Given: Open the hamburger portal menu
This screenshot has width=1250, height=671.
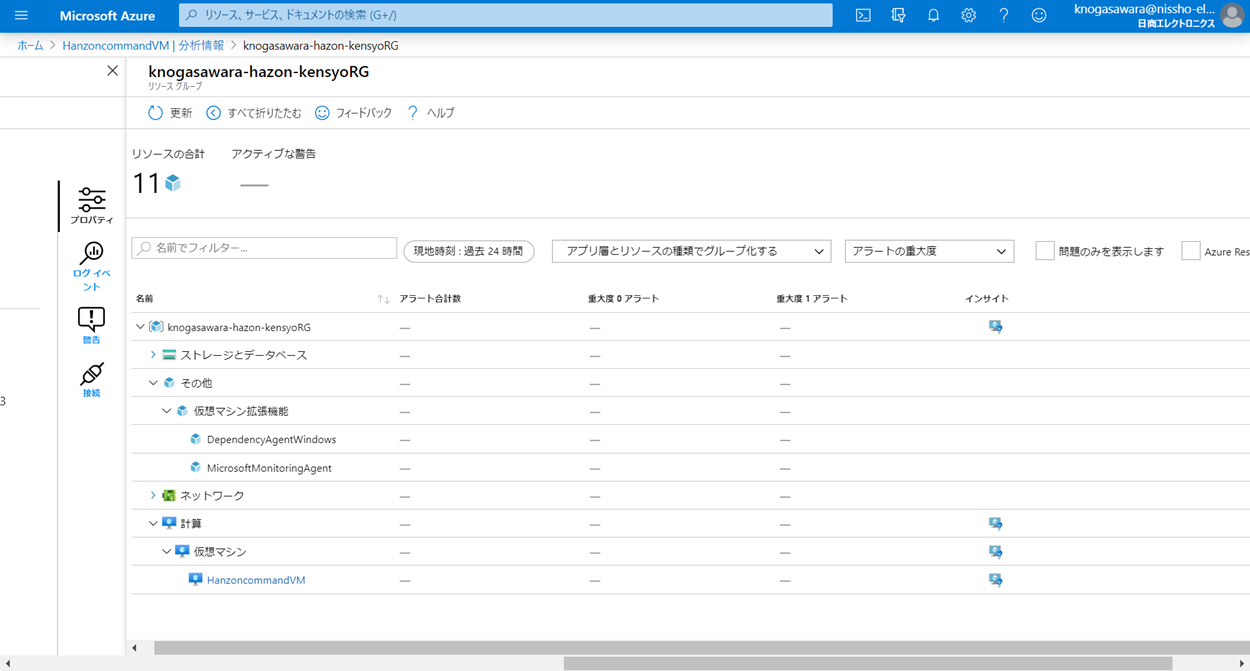Looking at the screenshot, I should click(x=21, y=15).
